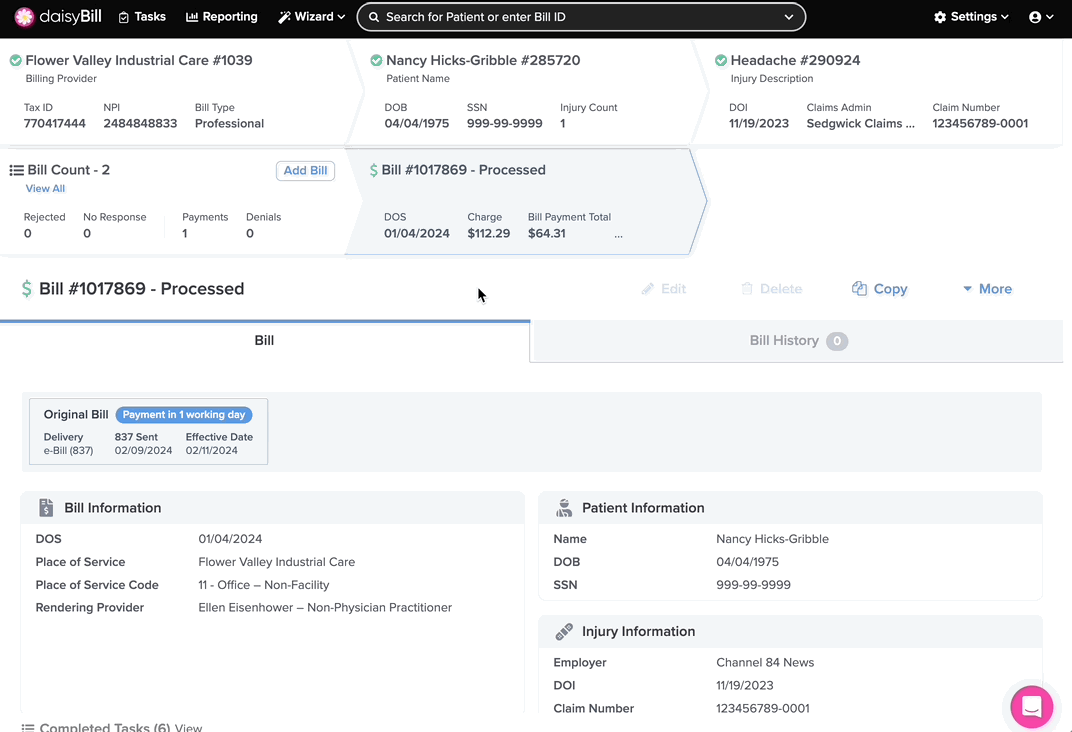Click the Charge amount $112.29
The image size is (1072, 732).
pyautogui.click(x=488, y=234)
